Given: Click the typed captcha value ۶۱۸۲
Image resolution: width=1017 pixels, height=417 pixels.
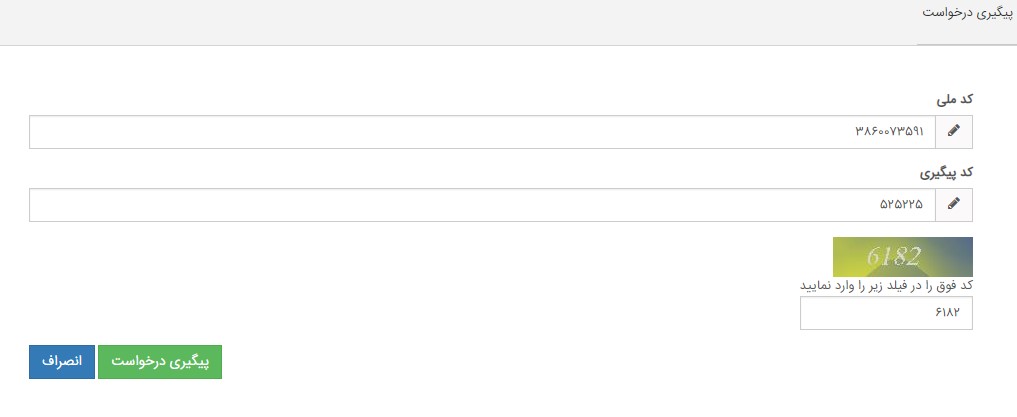Looking at the screenshot, I should pos(947,313).
